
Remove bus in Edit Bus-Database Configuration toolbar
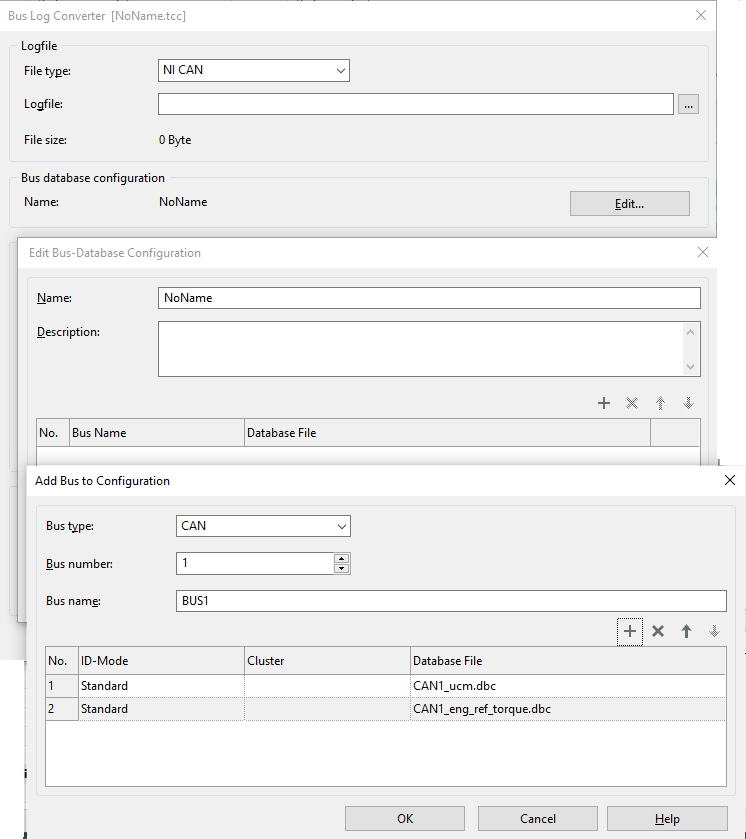click(632, 403)
